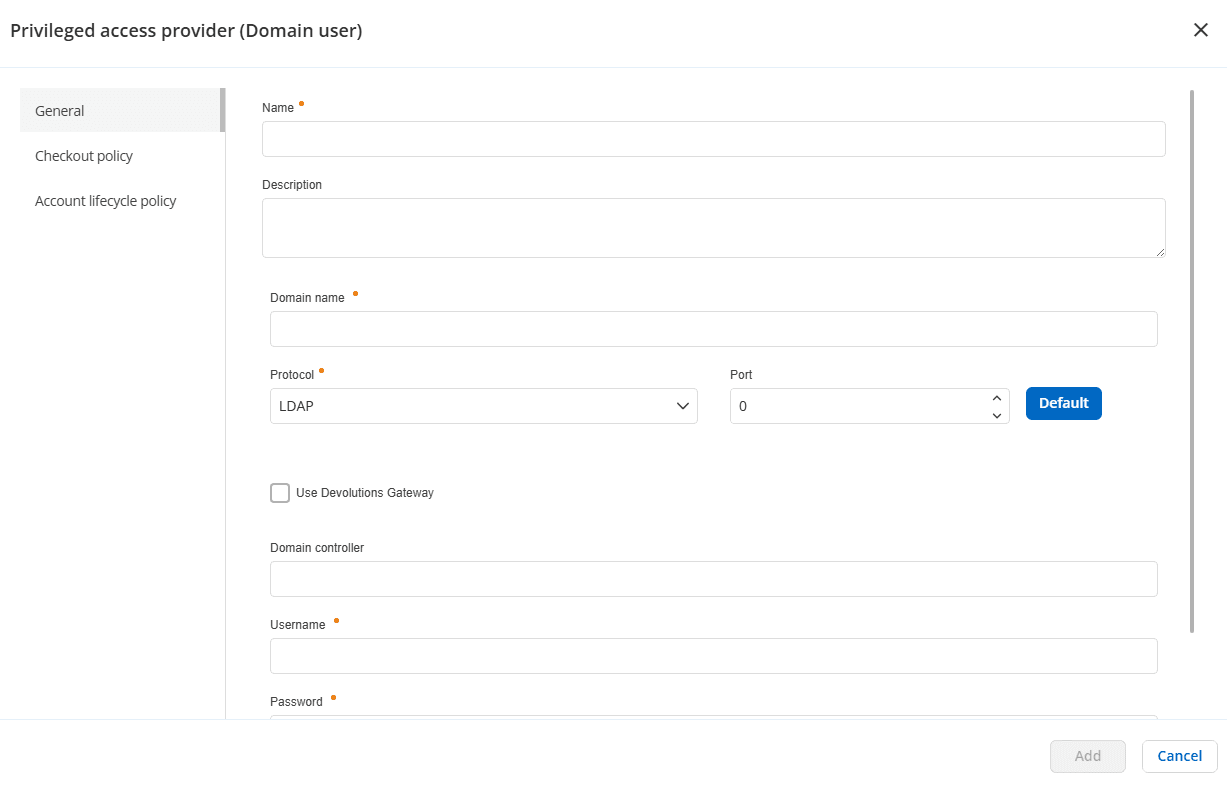This screenshot has height=787, width=1227.
Task: Focus the Domain controller field
Action: [713, 579]
